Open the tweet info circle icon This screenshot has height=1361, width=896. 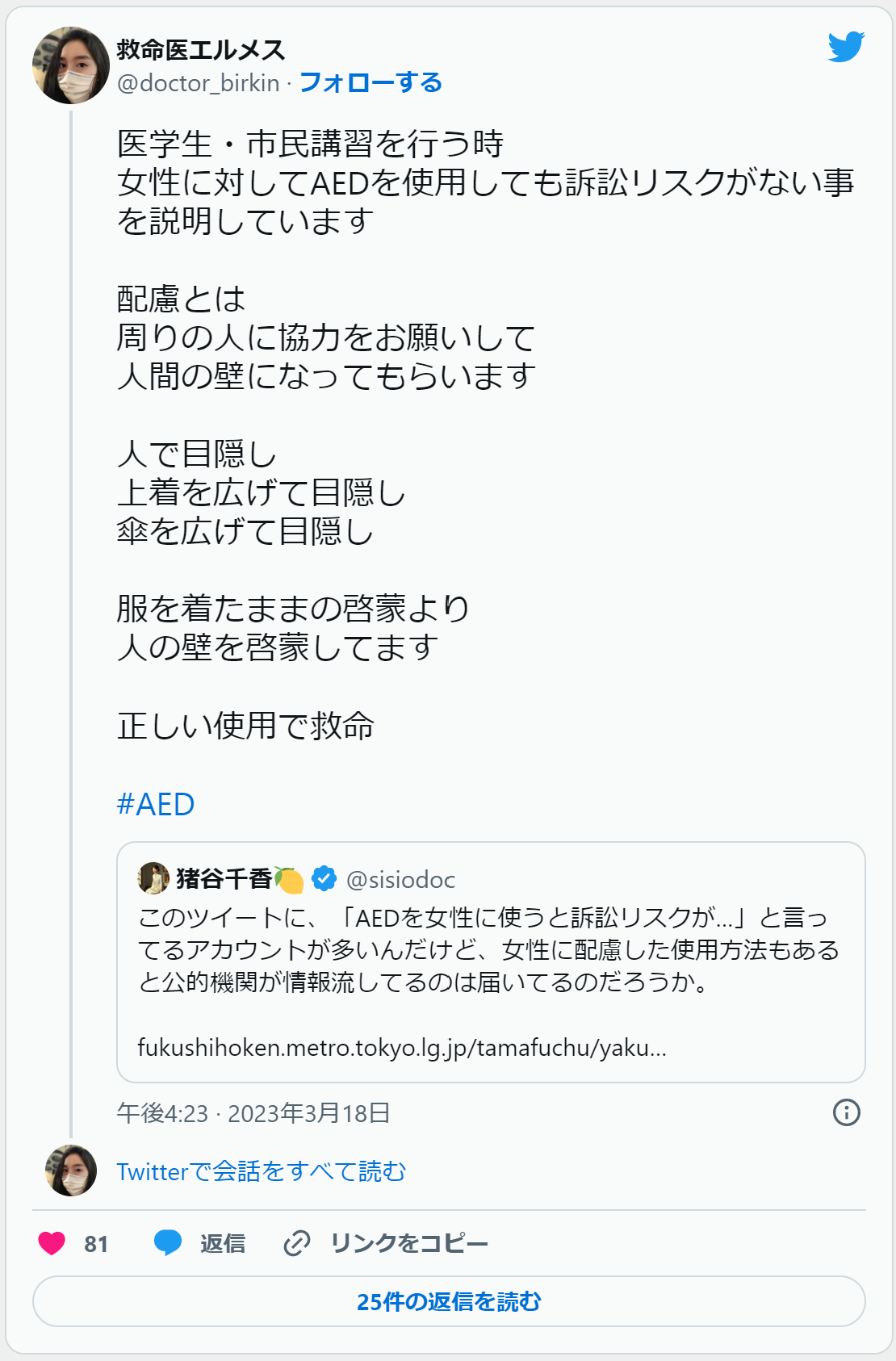point(846,1112)
